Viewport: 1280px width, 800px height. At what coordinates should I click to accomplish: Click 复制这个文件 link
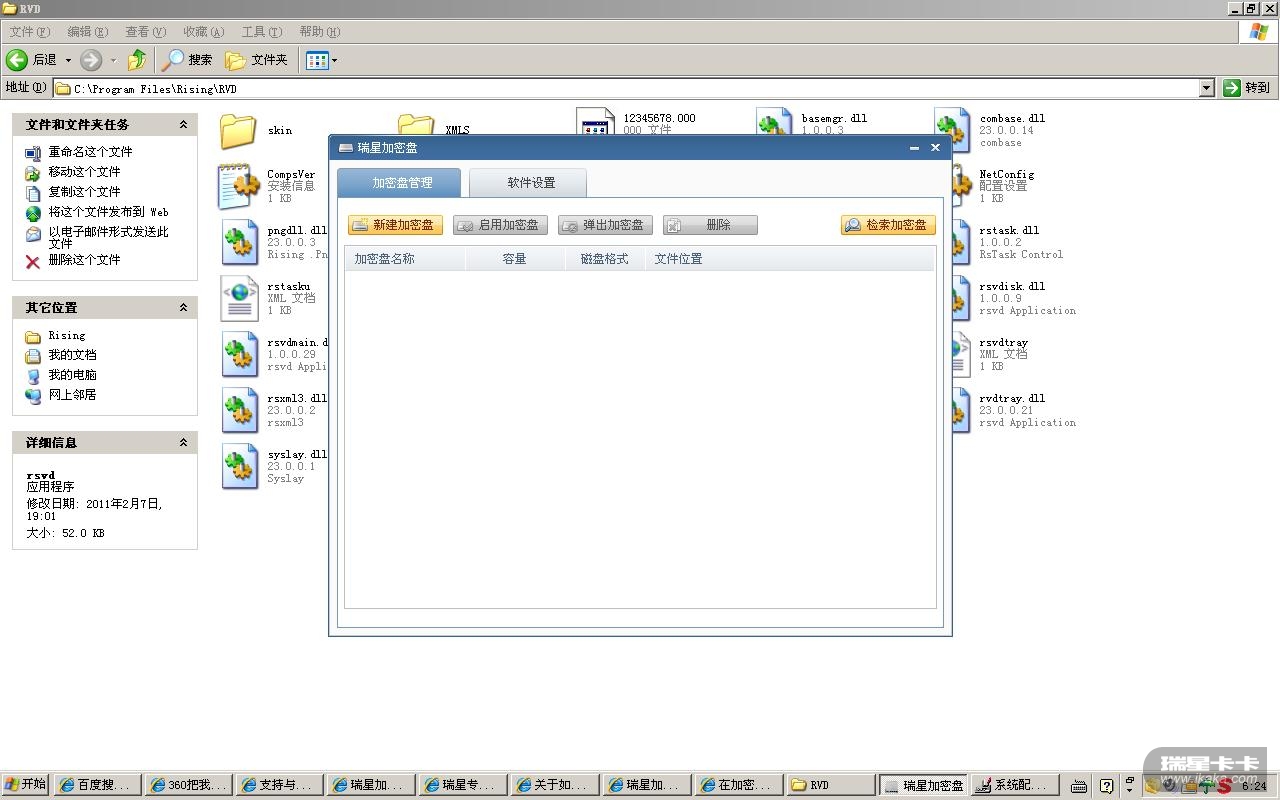tap(84, 192)
